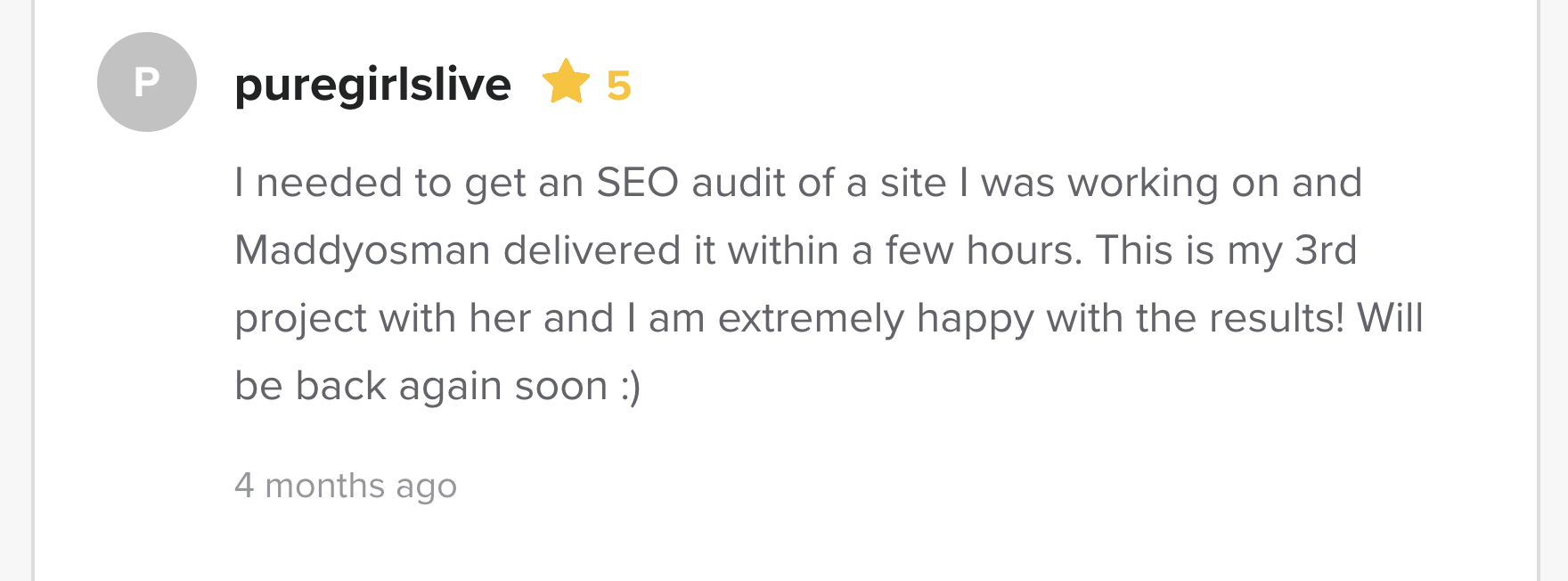Click the smiley emoticon ending the review
Image resolution: width=1568 pixels, height=581 pixels.
click(631, 386)
